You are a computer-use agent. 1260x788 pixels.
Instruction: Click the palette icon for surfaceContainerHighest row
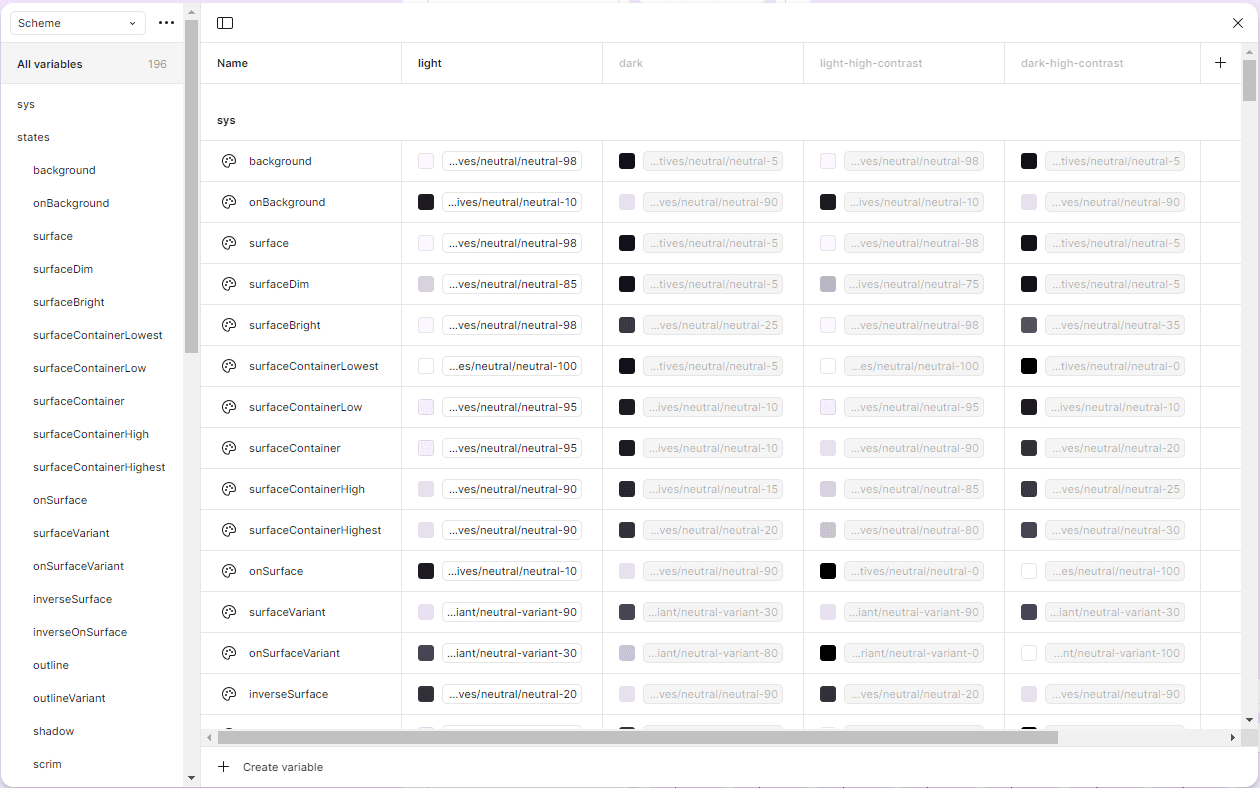pyautogui.click(x=228, y=530)
